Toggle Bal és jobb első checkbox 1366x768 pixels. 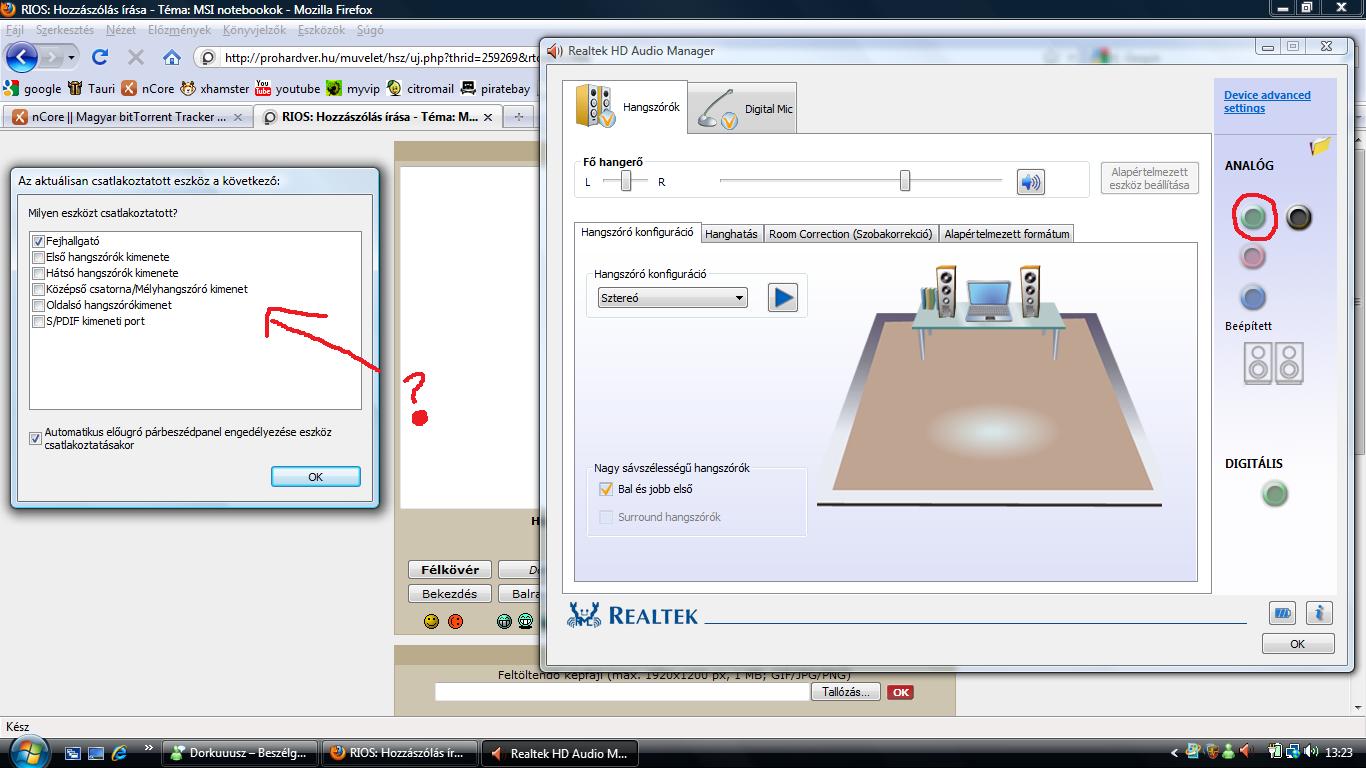click(605, 489)
